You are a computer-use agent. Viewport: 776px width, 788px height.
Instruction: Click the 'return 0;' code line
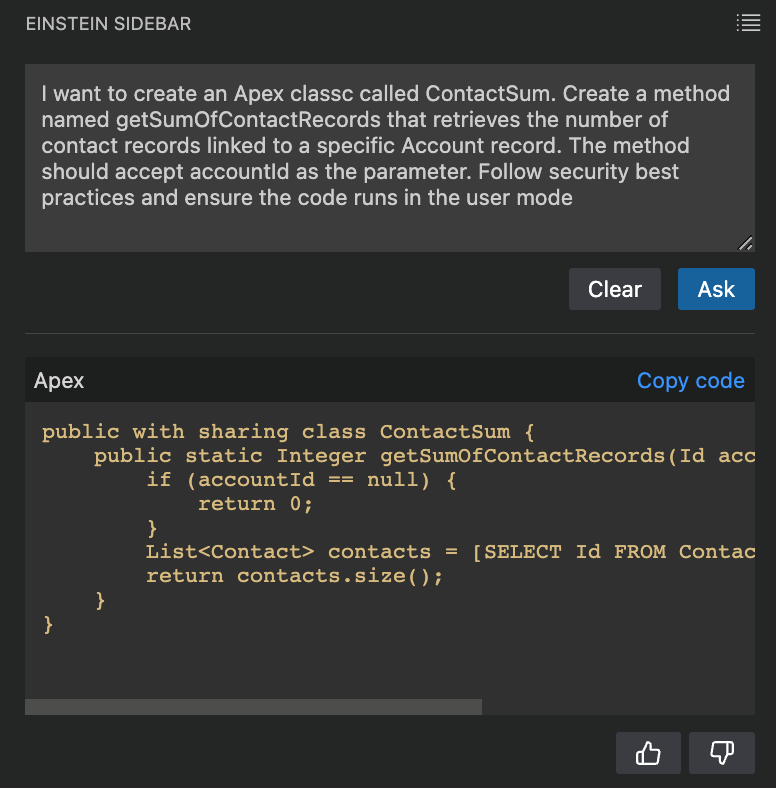255,504
